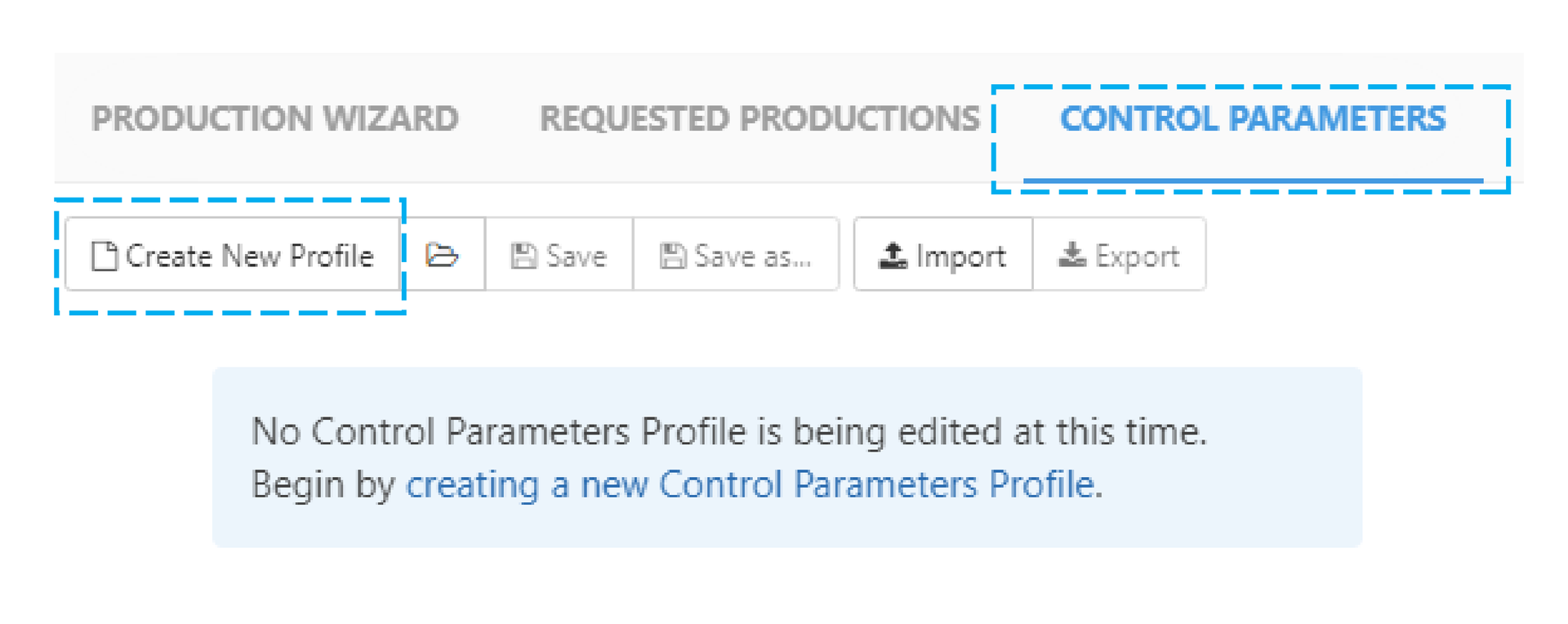Select the Control Parameters tab
Viewport: 1568px width, 624px height.
(1252, 119)
